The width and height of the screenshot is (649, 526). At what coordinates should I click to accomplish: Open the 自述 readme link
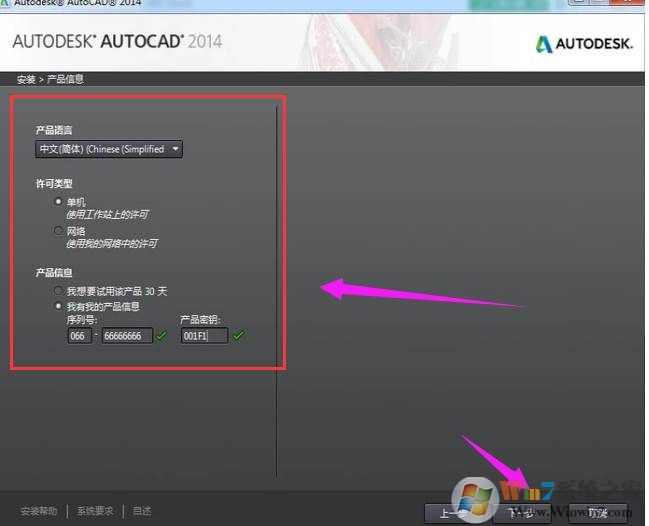click(x=141, y=511)
